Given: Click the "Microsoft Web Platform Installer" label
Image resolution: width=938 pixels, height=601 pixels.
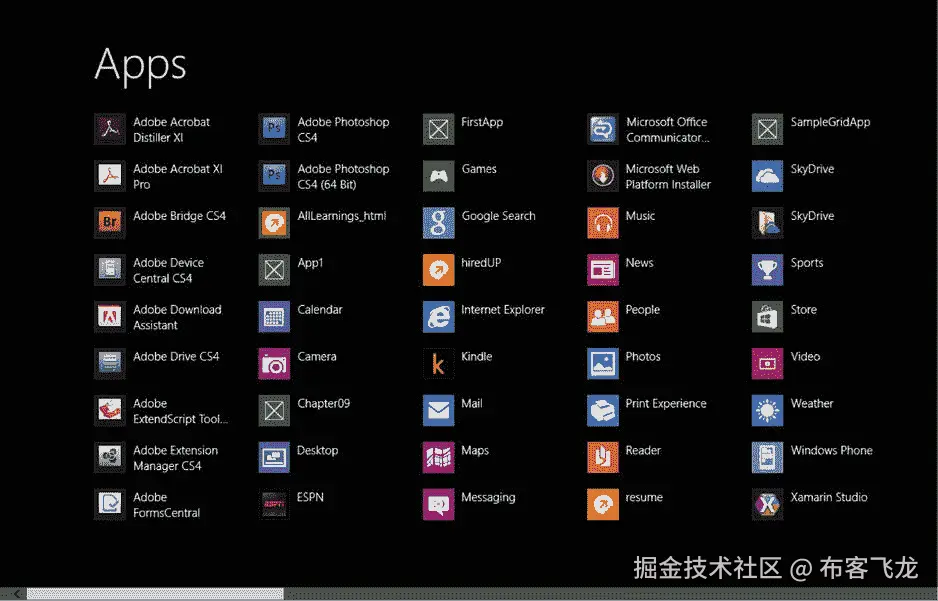Looking at the screenshot, I should tap(668, 176).
